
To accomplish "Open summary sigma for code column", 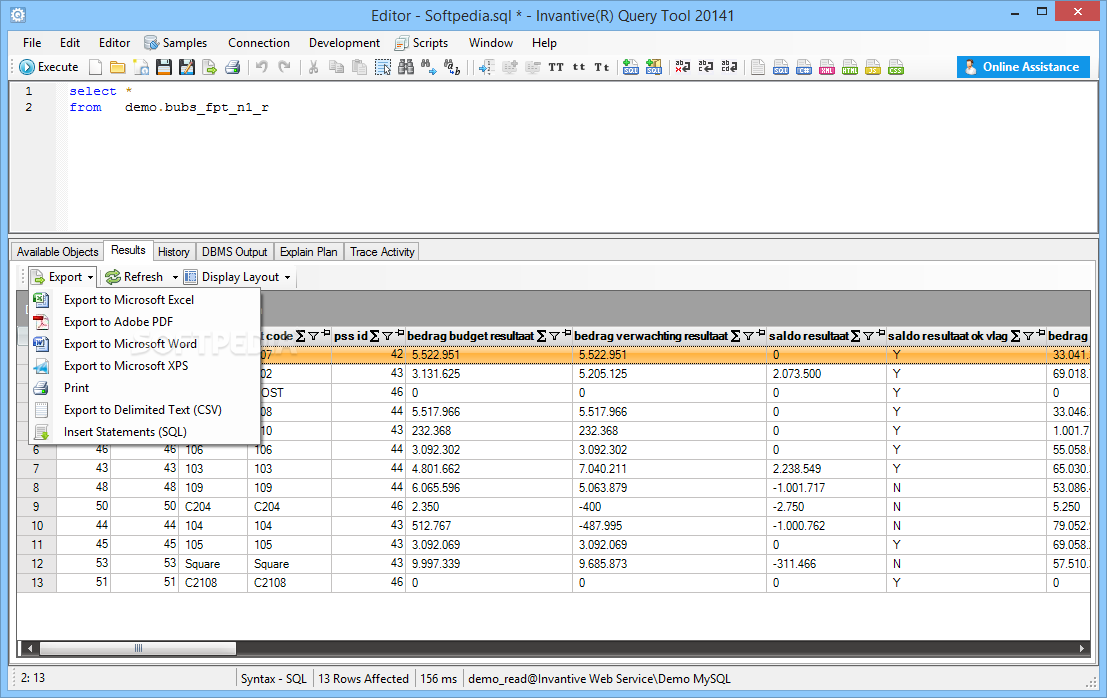I will (300, 336).
